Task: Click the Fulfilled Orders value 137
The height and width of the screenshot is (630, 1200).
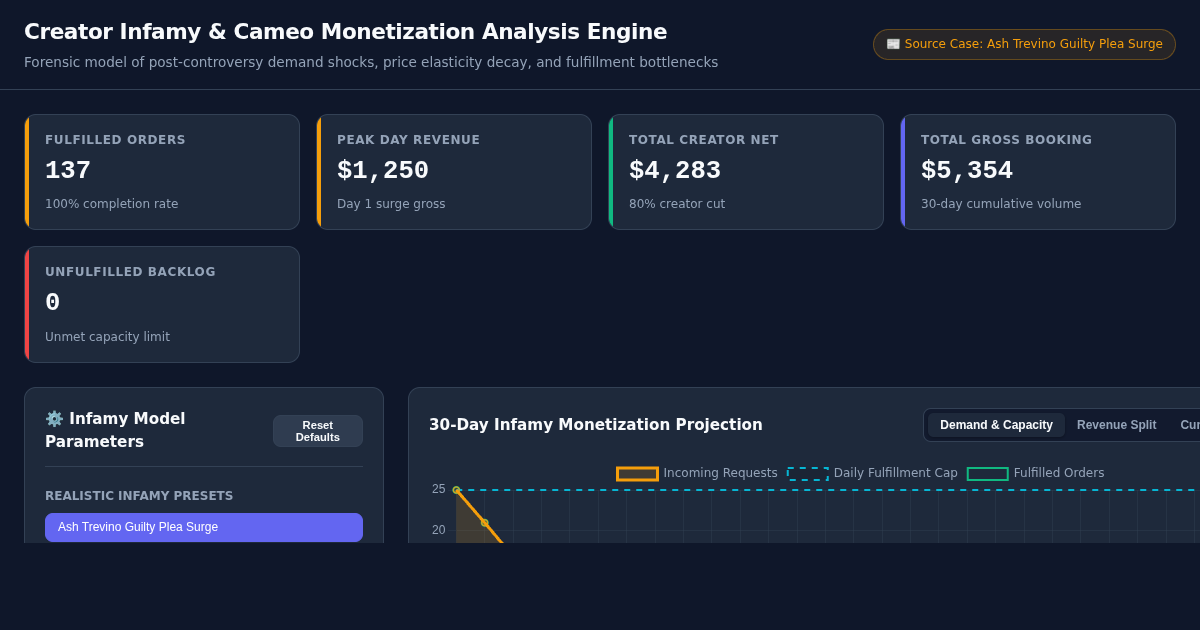Action: coord(68,171)
